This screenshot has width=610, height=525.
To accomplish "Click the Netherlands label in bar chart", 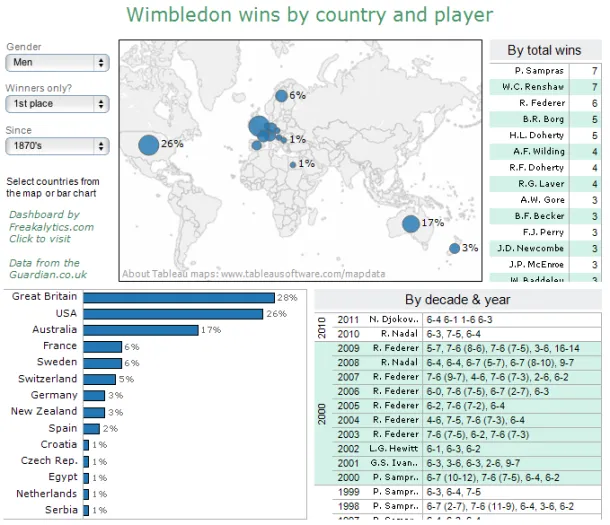I will 47,494.
